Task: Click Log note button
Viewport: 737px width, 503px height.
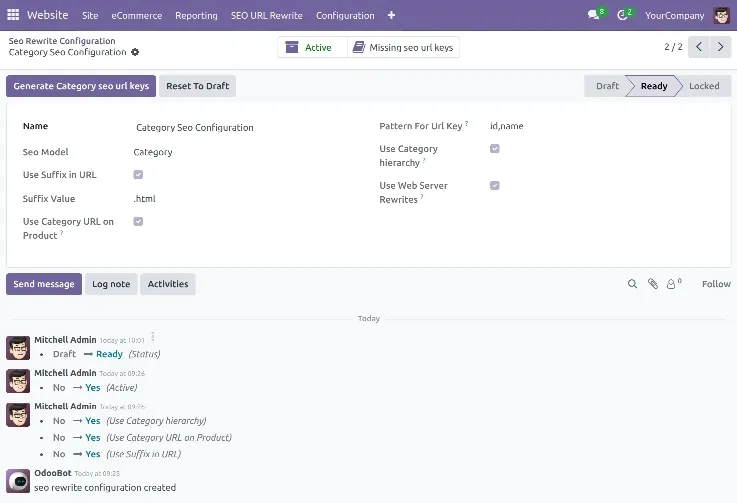Action: click(111, 284)
